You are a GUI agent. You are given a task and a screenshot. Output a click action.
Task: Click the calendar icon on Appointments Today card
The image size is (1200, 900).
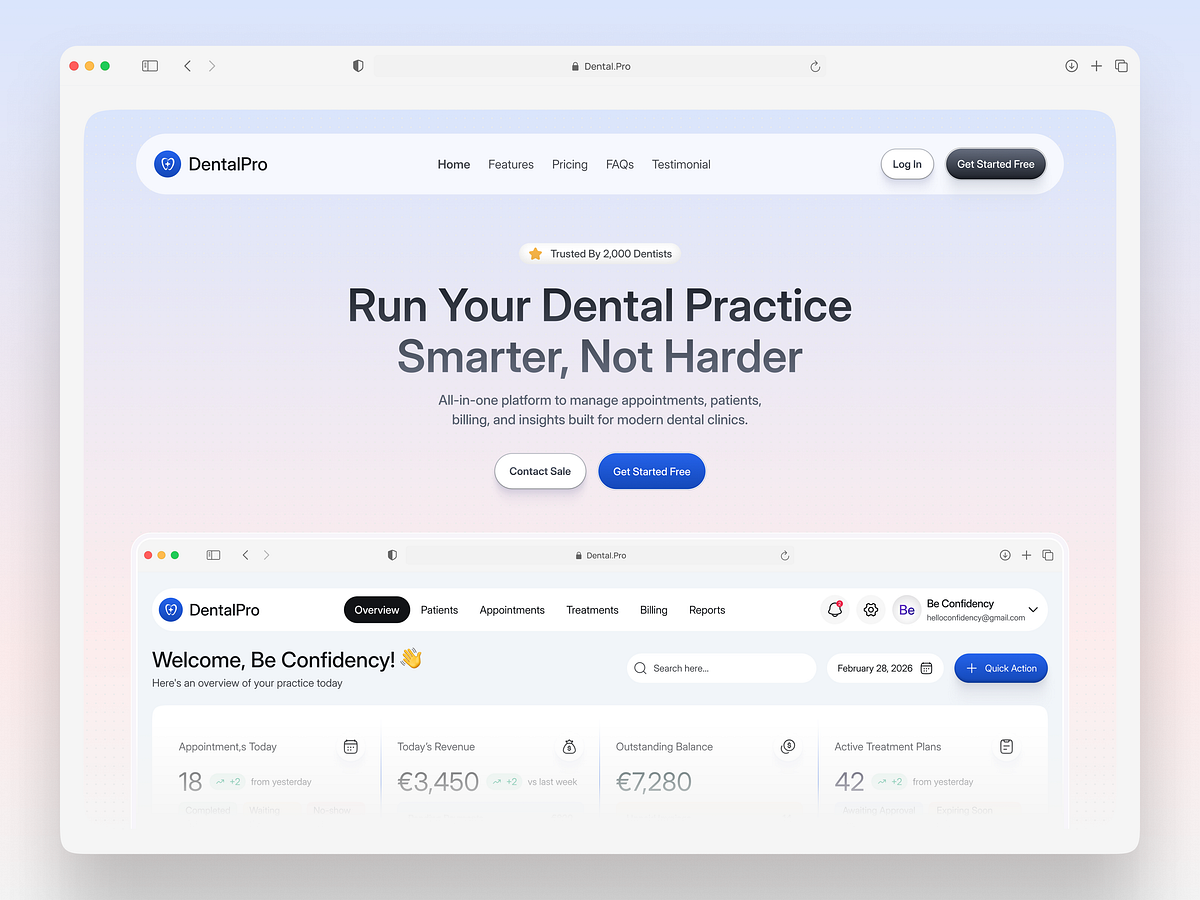coord(350,746)
